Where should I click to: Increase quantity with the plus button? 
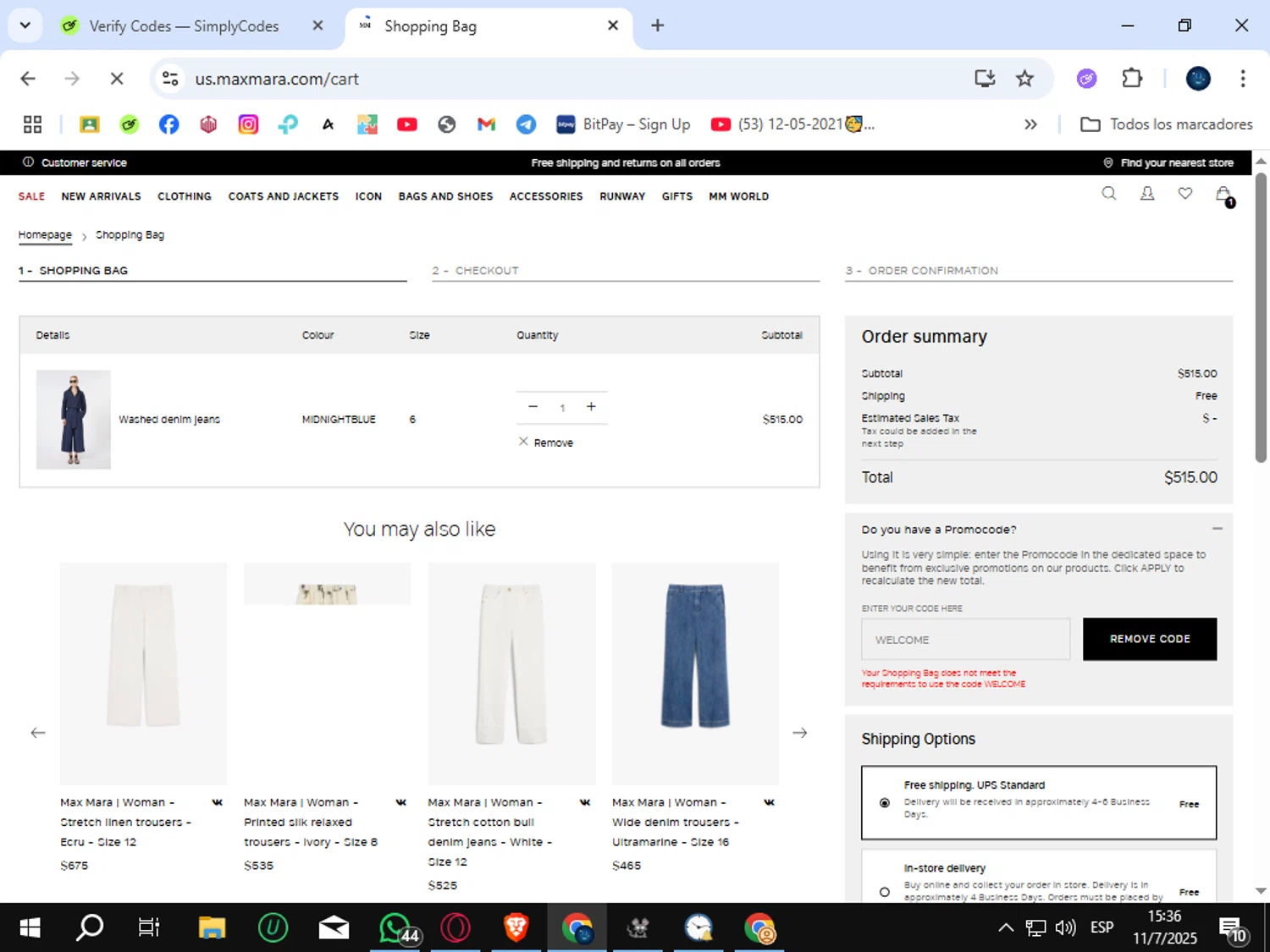tap(591, 407)
